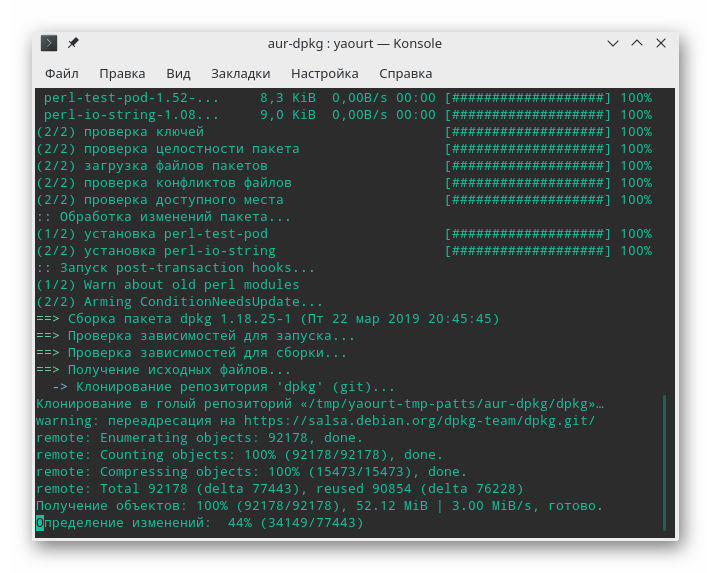Click the progress bar on 'проверка ключей' row
The image size is (711, 573).
click(528, 132)
